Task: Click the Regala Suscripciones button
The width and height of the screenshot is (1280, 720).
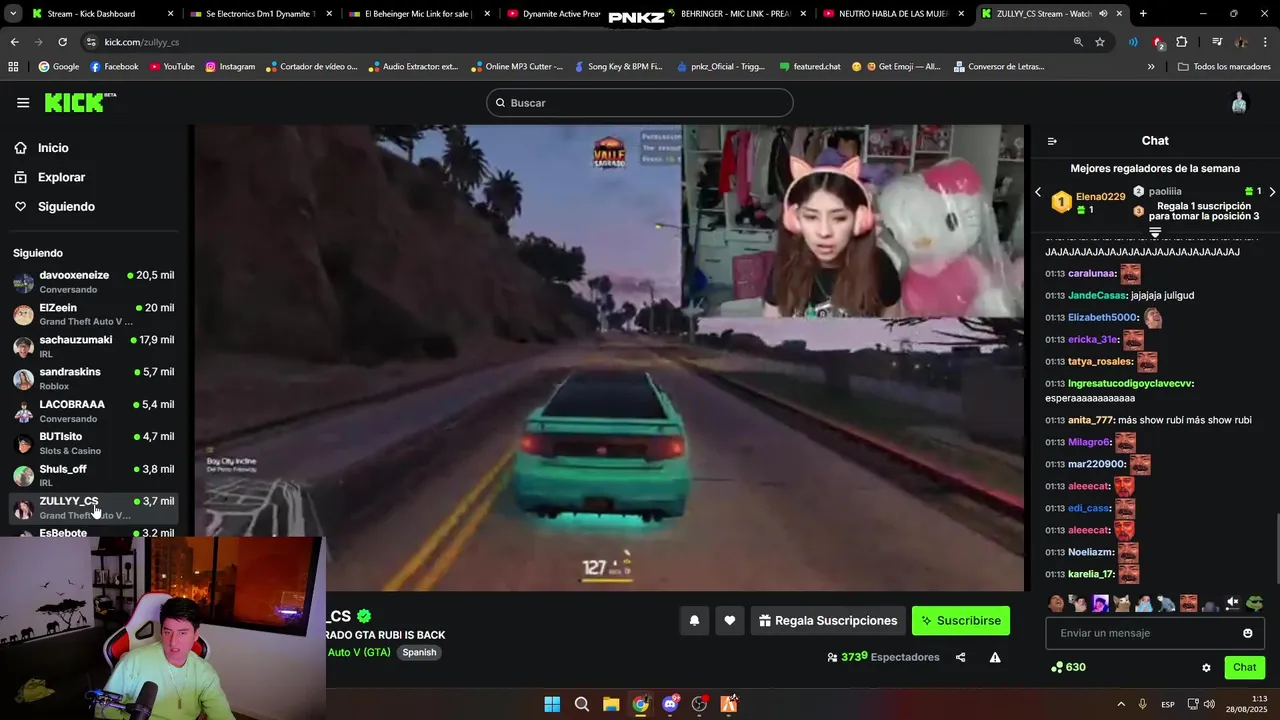Action: tap(828, 621)
